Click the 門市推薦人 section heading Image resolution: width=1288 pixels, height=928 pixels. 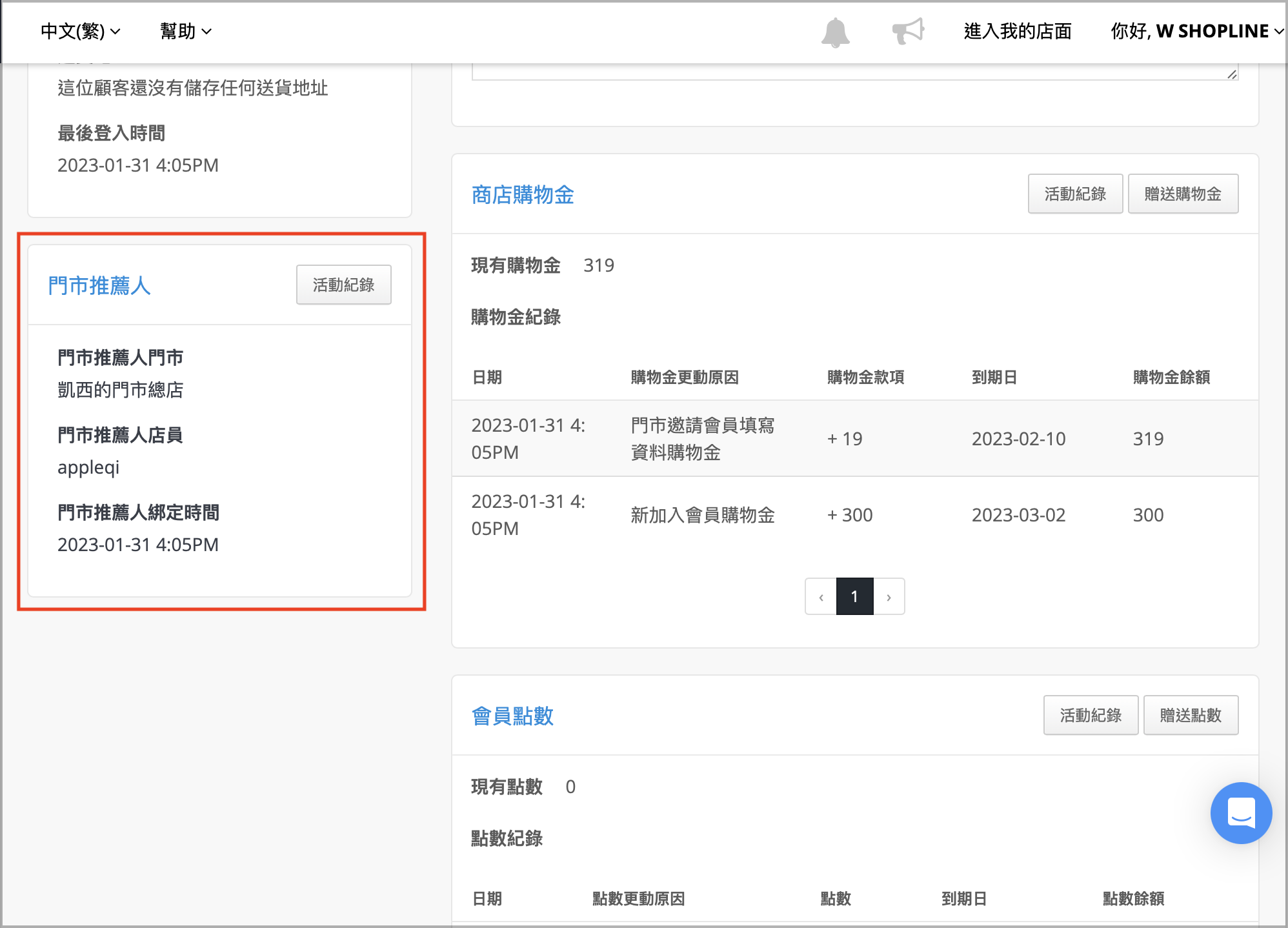click(x=99, y=285)
